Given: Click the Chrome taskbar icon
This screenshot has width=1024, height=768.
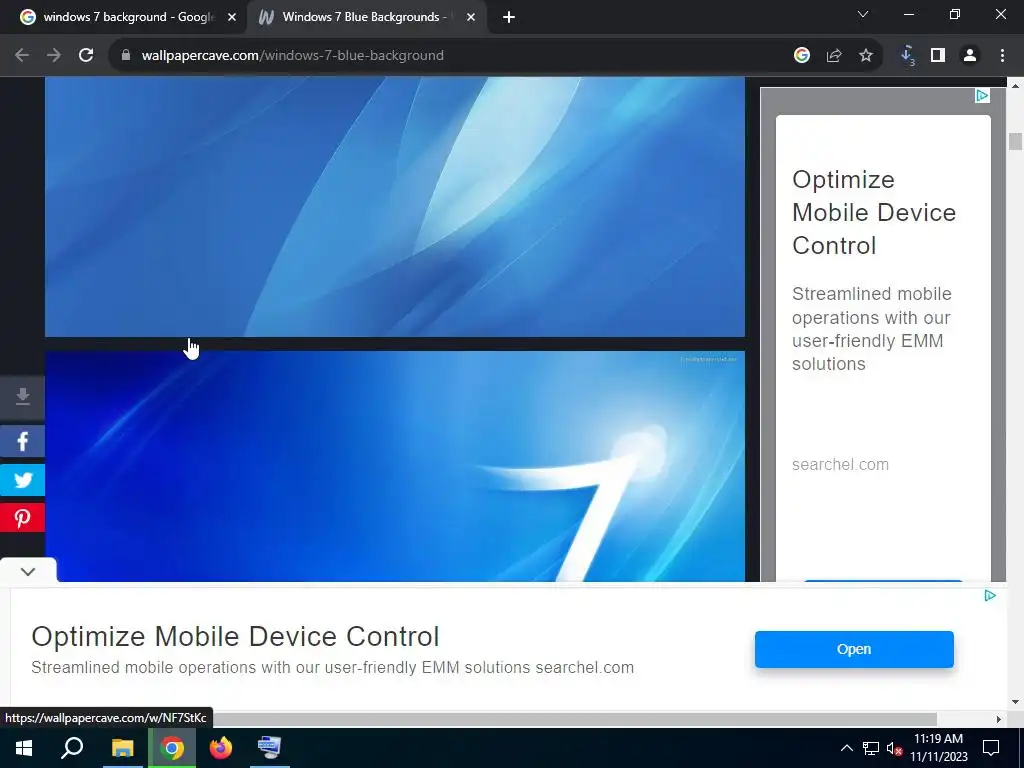Looking at the screenshot, I should [x=172, y=748].
